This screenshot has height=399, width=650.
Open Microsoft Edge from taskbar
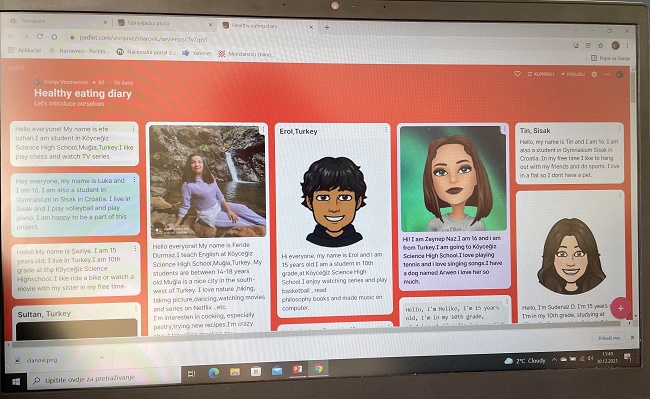pyautogui.click(x=214, y=372)
